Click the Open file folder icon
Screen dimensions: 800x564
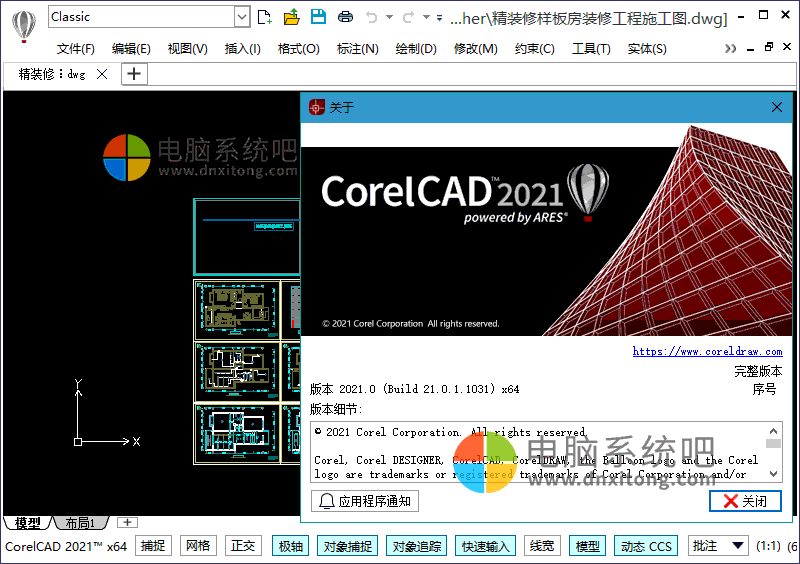point(292,17)
